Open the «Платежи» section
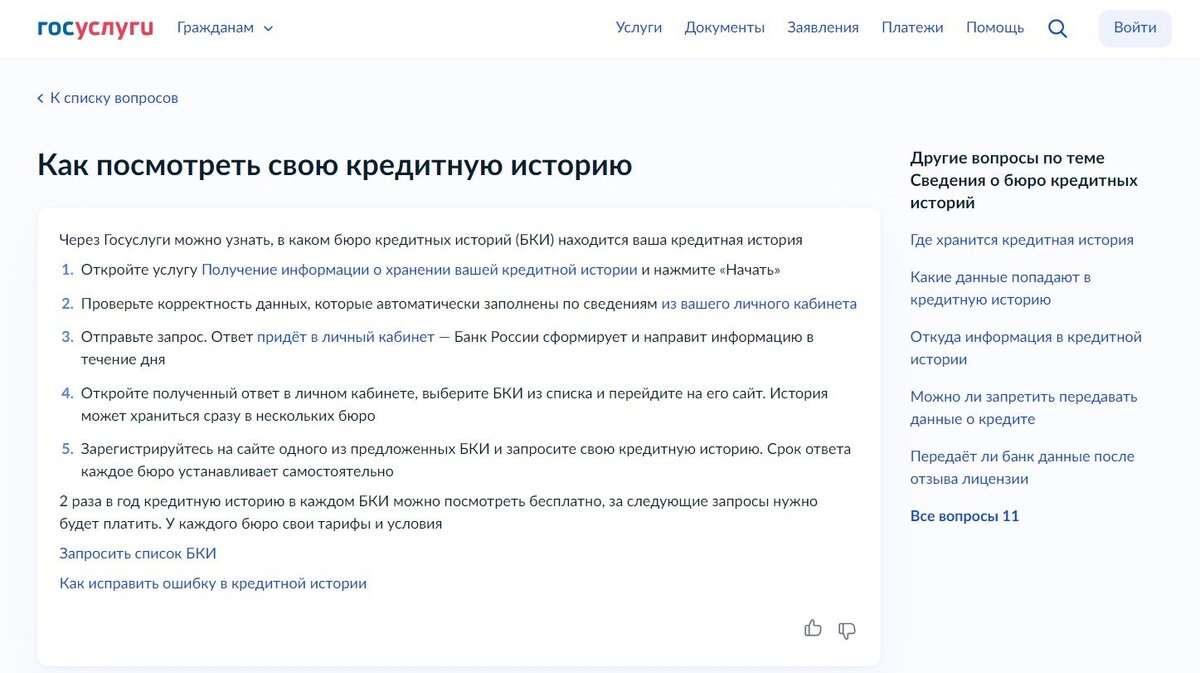This screenshot has height=673, width=1200. 913,27
